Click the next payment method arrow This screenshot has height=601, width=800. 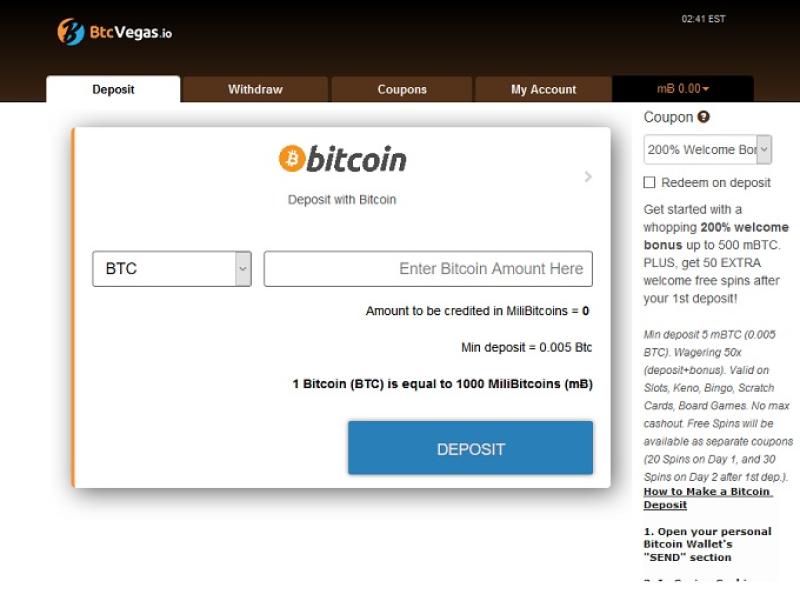(x=588, y=177)
